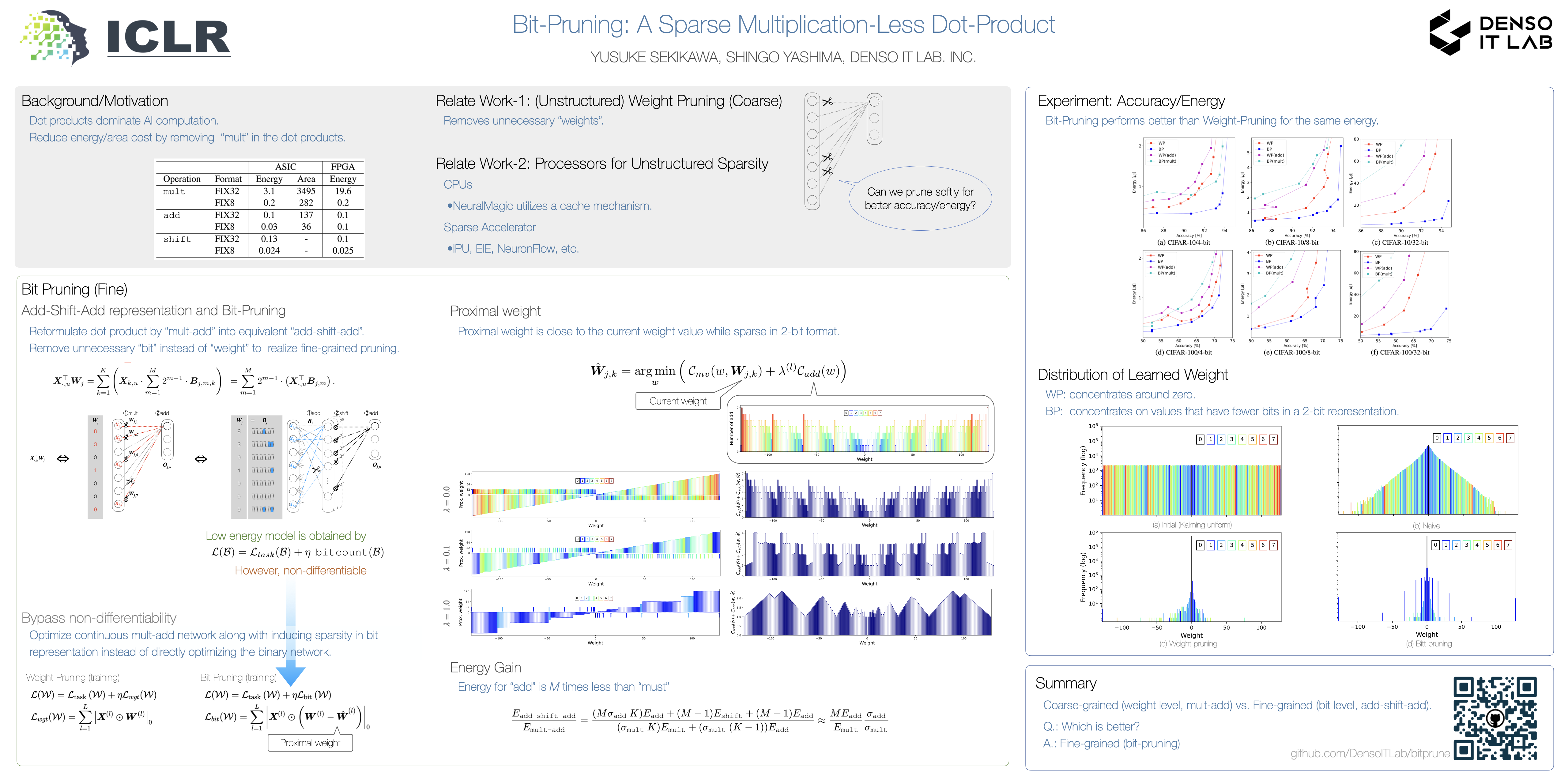This screenshot has height=784, width=1568.
Task: Click the Bit-pruning distribution histogram
Action: [x=1426, y=577]
